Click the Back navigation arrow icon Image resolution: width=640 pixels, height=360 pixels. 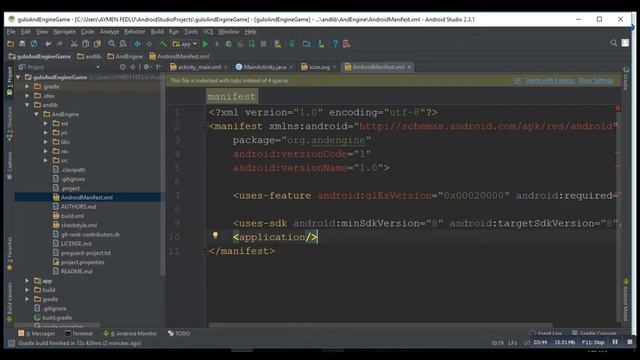pos(138,44)
